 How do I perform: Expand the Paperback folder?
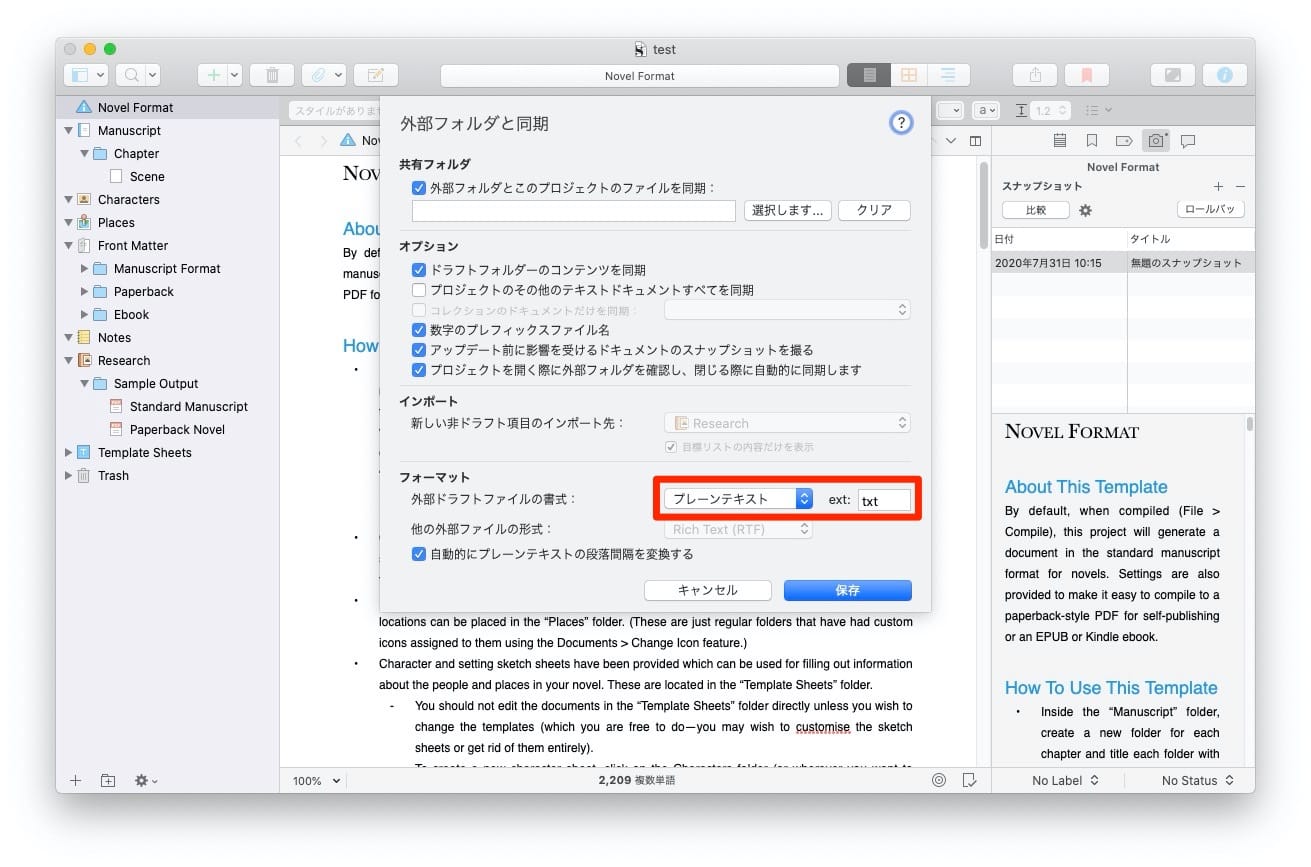pyautogui.click(x=84, y=291)
